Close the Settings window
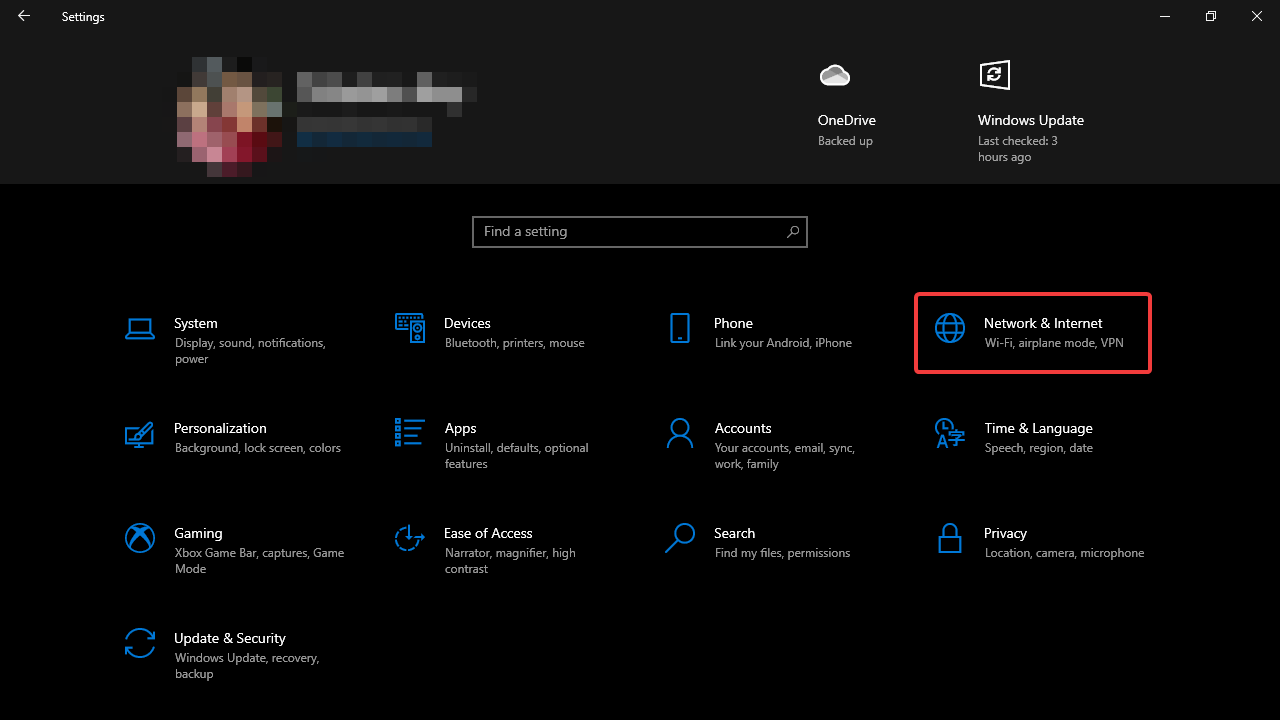This screenshot has height=720, width=1280. click(x=1257, y=16)
